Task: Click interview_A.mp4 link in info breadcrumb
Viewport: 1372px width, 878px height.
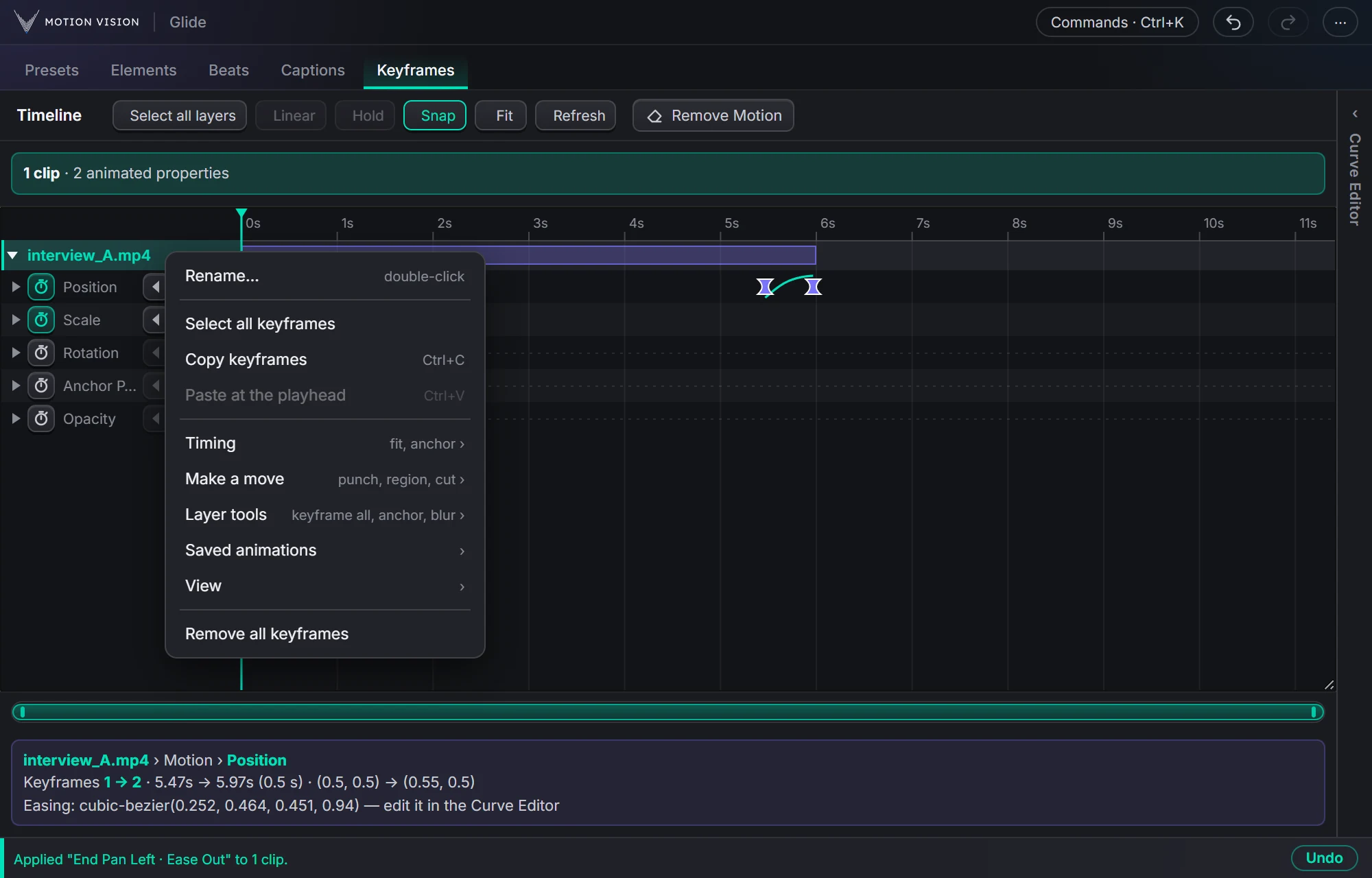Action: click(86, 760)
